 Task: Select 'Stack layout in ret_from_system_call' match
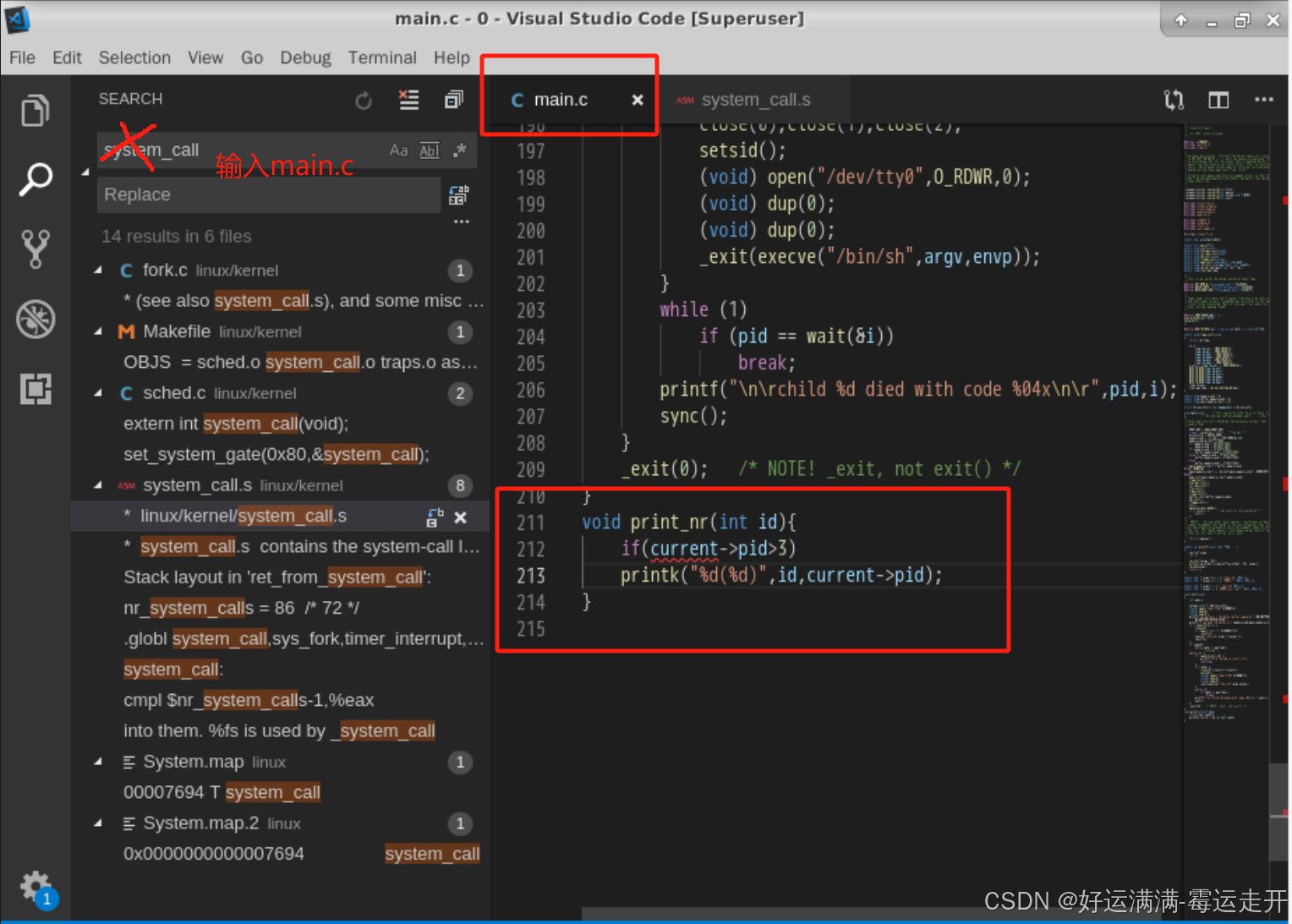(x=277, y=577)
